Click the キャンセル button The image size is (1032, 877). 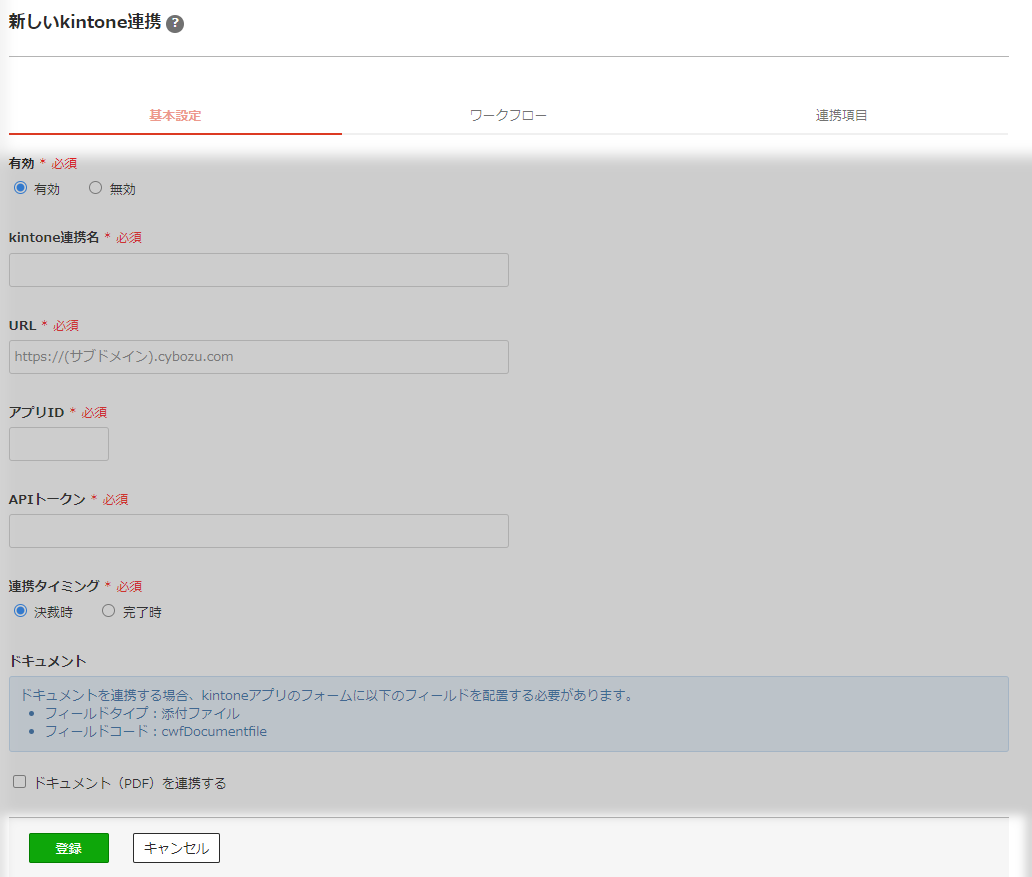176,848
